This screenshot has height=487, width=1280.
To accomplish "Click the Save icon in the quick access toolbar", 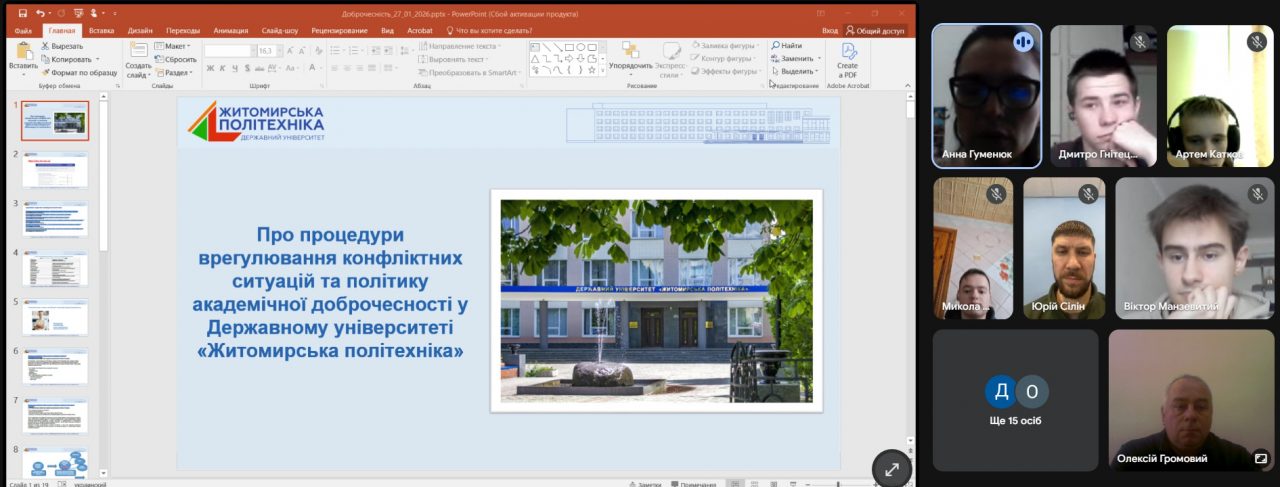I will tap(23, 14).
